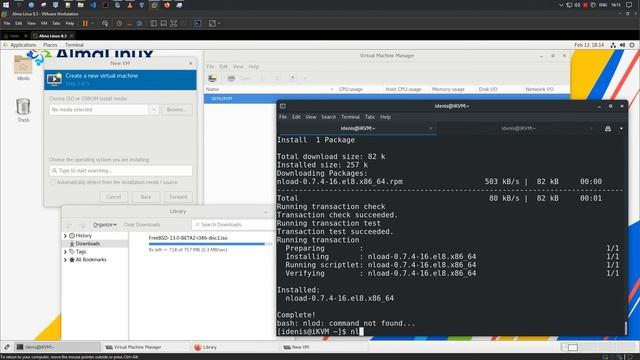
Task: Open the GNOME Applications menu
Action: 23,45
